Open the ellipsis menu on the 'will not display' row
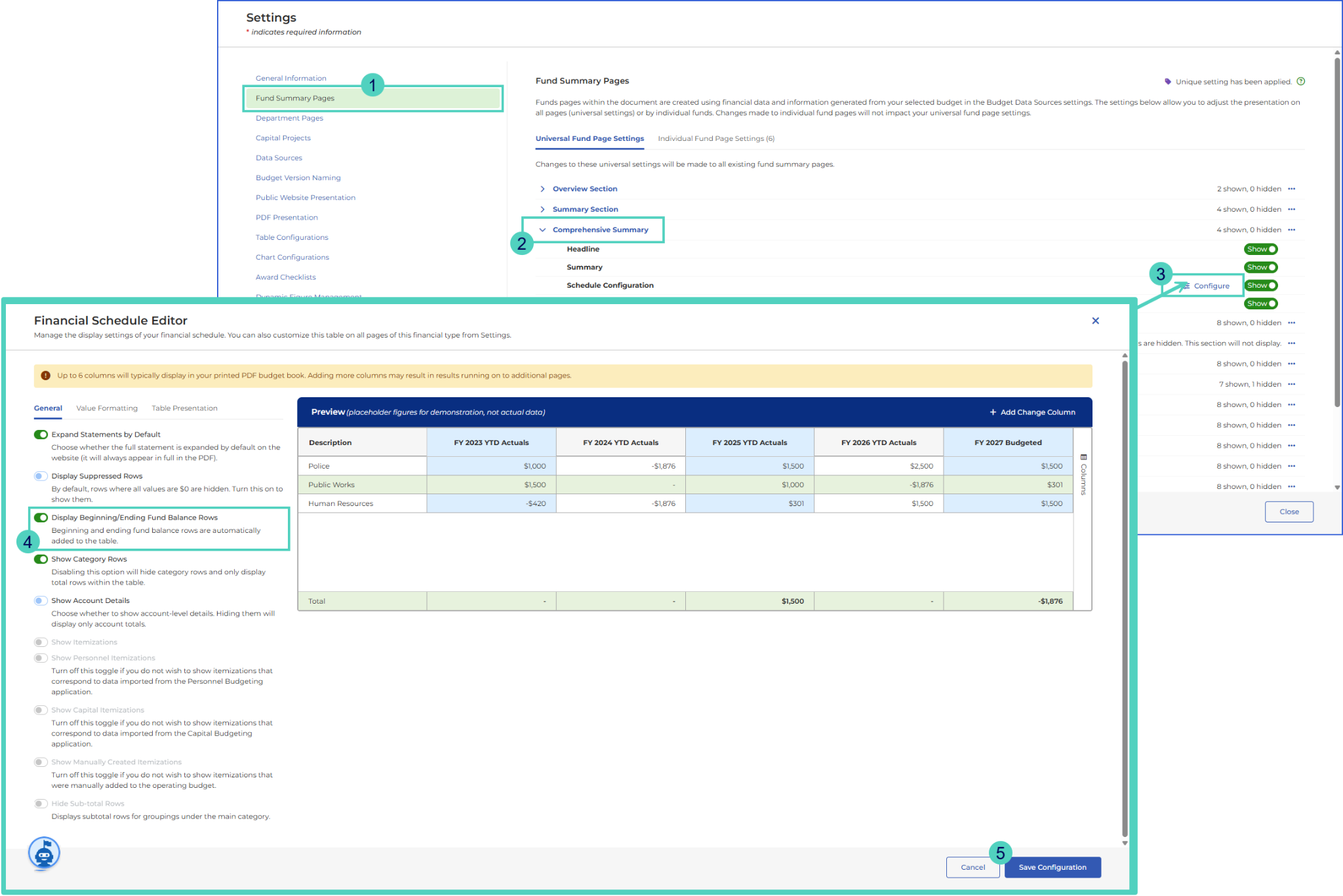Image resolution: width=1343 pixels, height=896 pixels. click(x=1291, y=343)
